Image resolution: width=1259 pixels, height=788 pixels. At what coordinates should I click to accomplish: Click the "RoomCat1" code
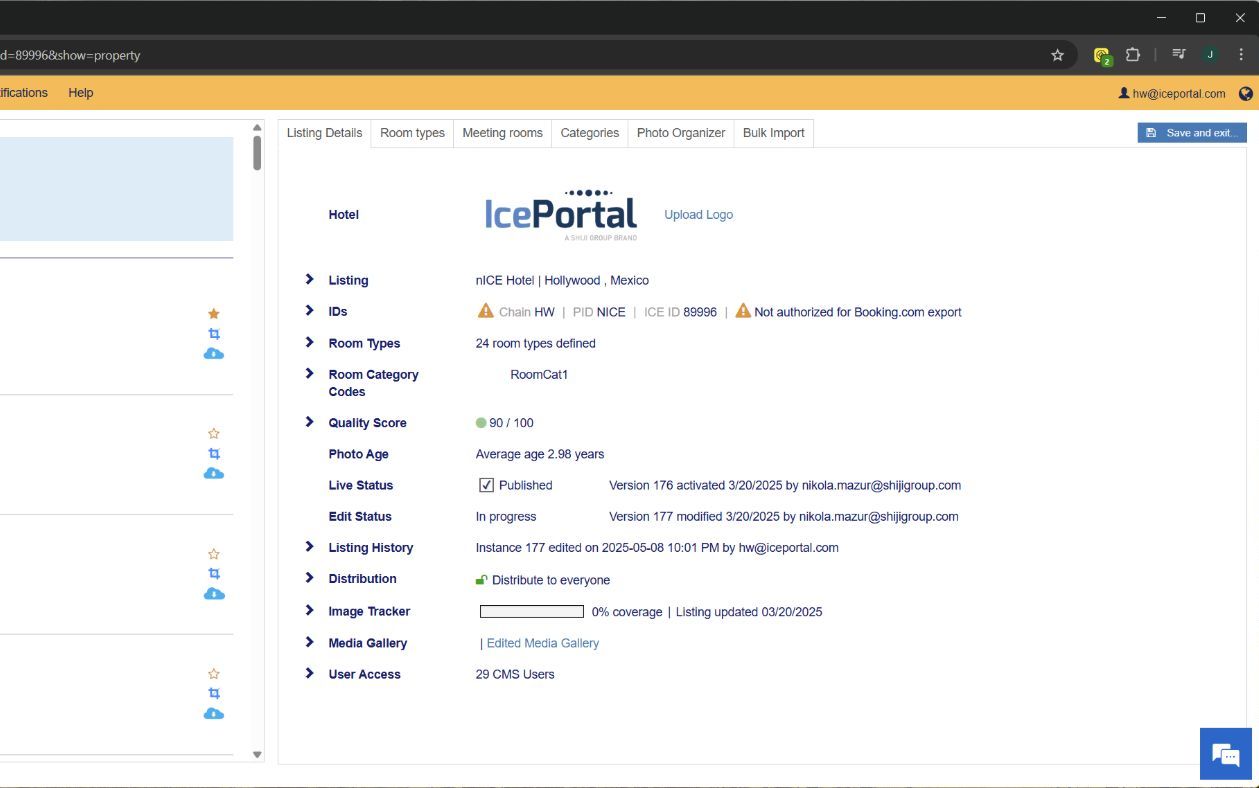(539, 375)
